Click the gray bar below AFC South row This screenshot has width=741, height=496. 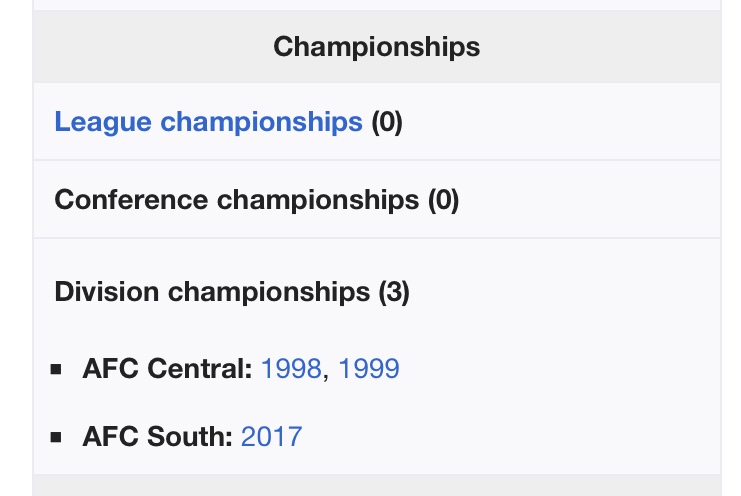pyautogui.click(x=377, y=486)
